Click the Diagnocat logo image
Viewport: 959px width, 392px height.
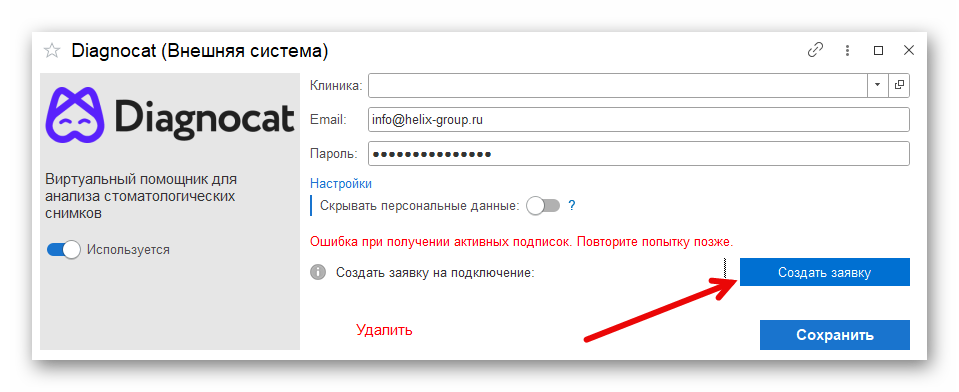pos(171,114)
